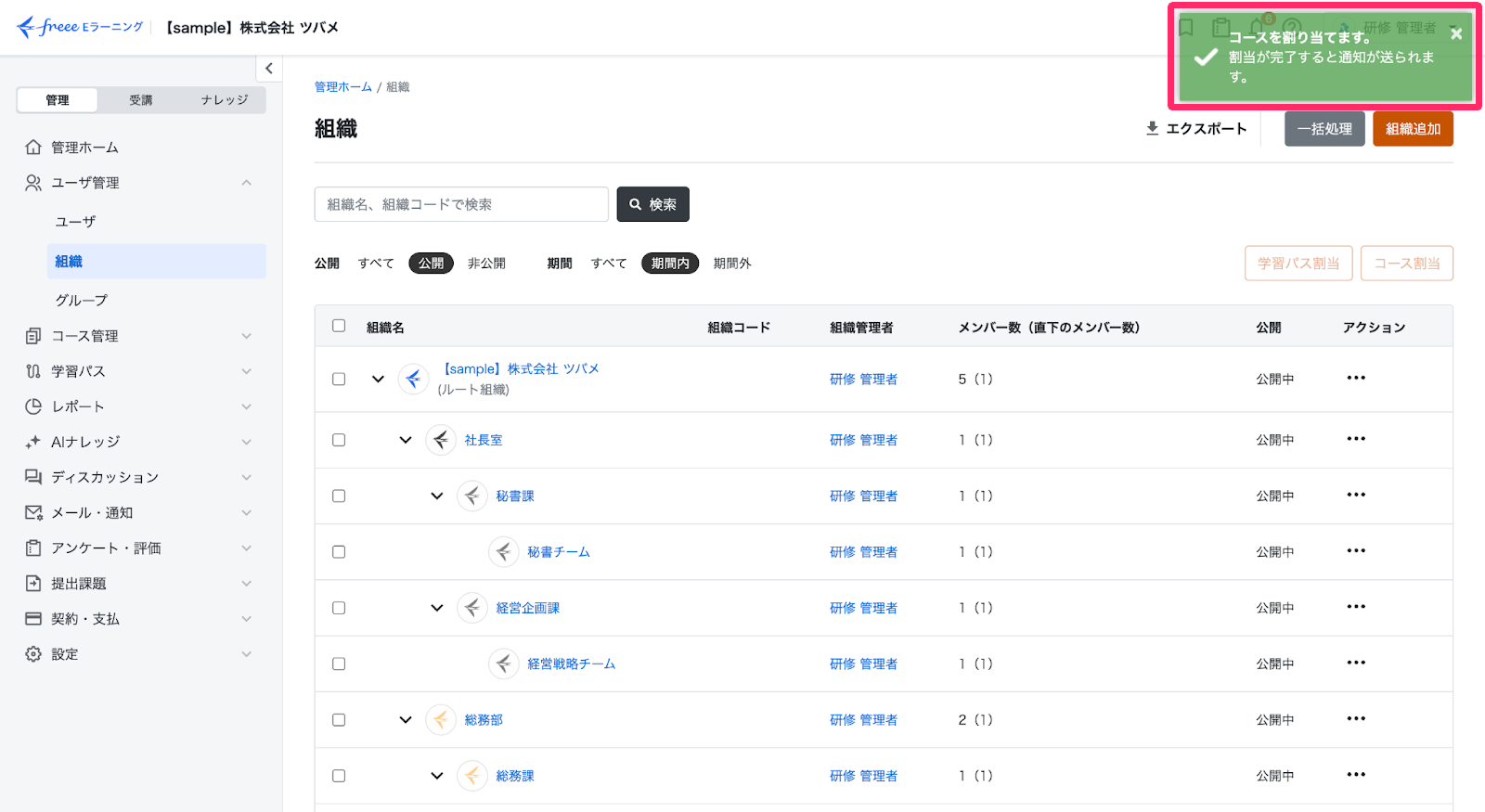Viewport: 1485px width, 812px height.
Task: Check the 総務課 row checkbox
Action: tap(339, 776)
